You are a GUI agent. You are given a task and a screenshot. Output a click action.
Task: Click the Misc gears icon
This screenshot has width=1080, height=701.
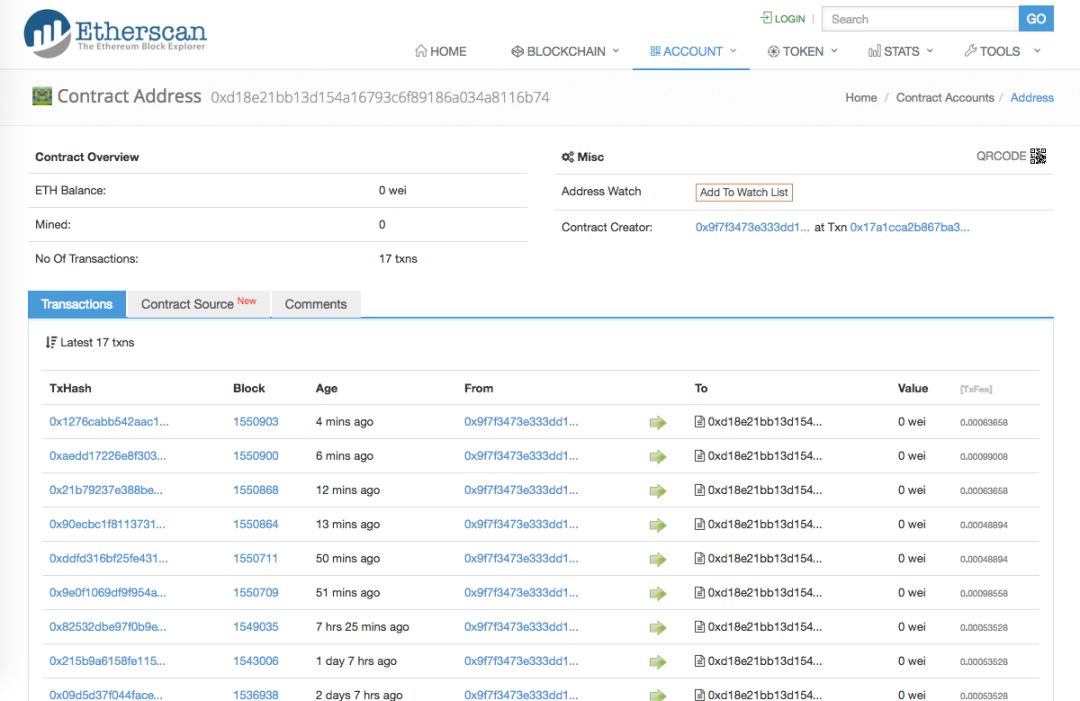pyautogui.click(x=568, y=157)
